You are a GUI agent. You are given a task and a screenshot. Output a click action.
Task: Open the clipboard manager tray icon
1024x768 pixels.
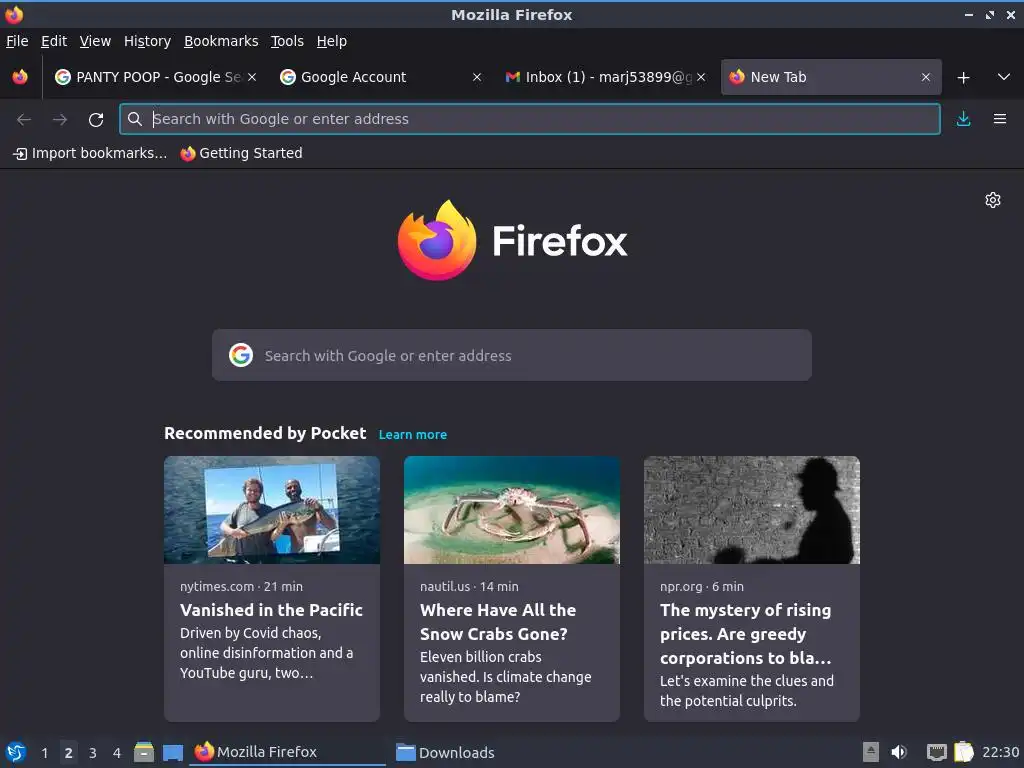tap(964, 752)
